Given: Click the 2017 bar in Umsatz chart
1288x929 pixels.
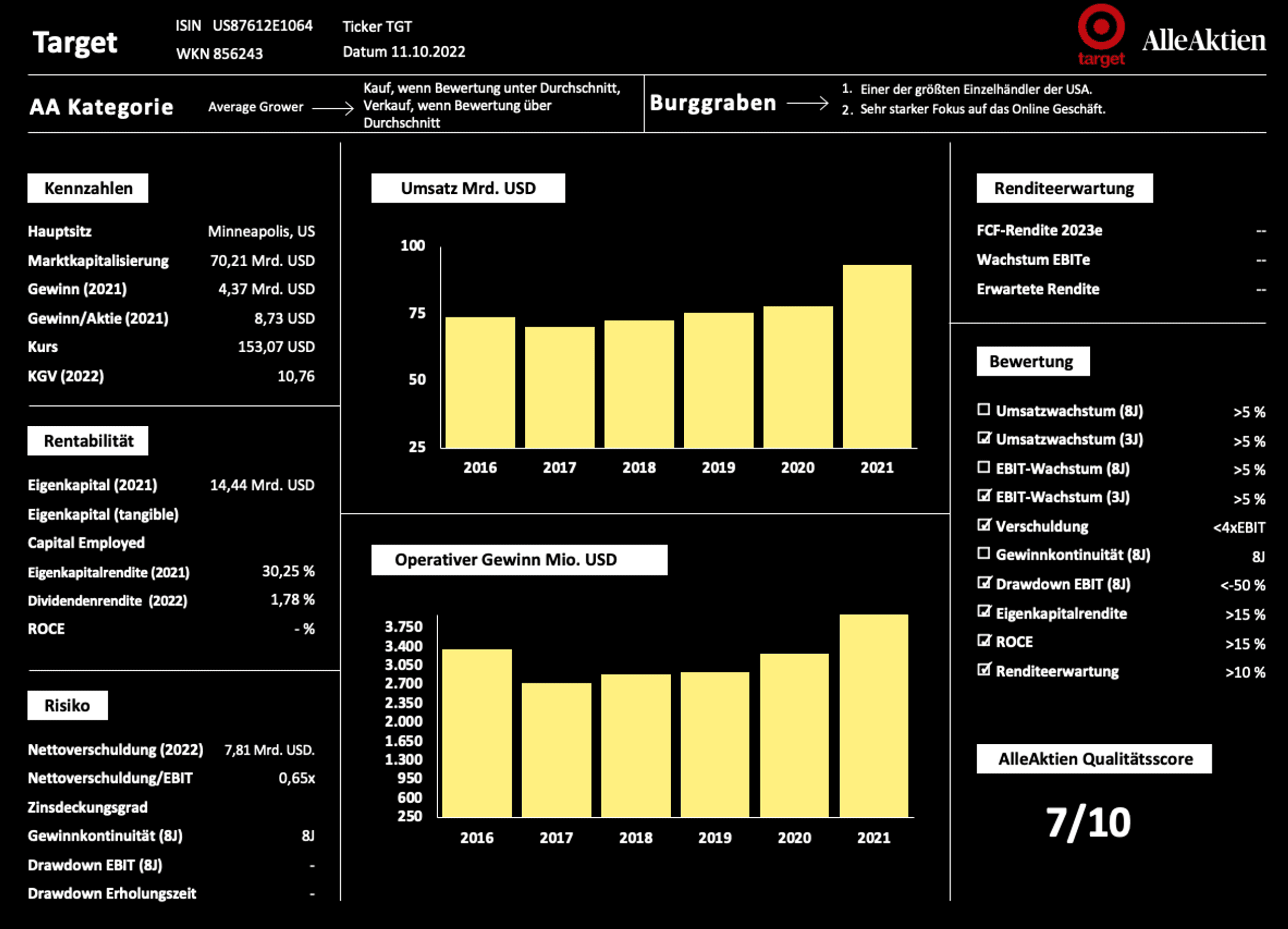Looking at the screenshot, I should (559, 387).
